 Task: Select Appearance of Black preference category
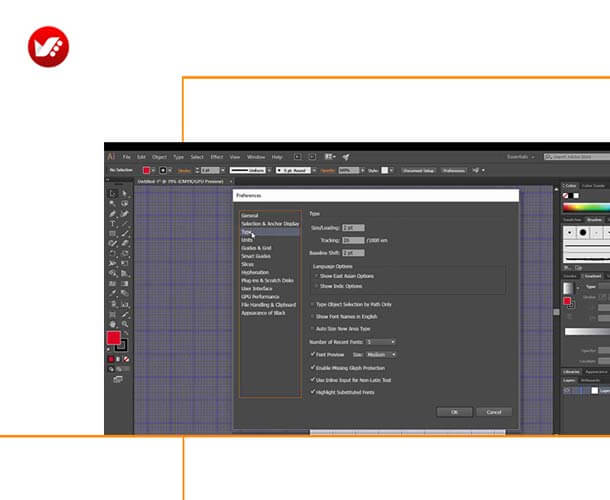pyautogui.click(x=263, y=313)
